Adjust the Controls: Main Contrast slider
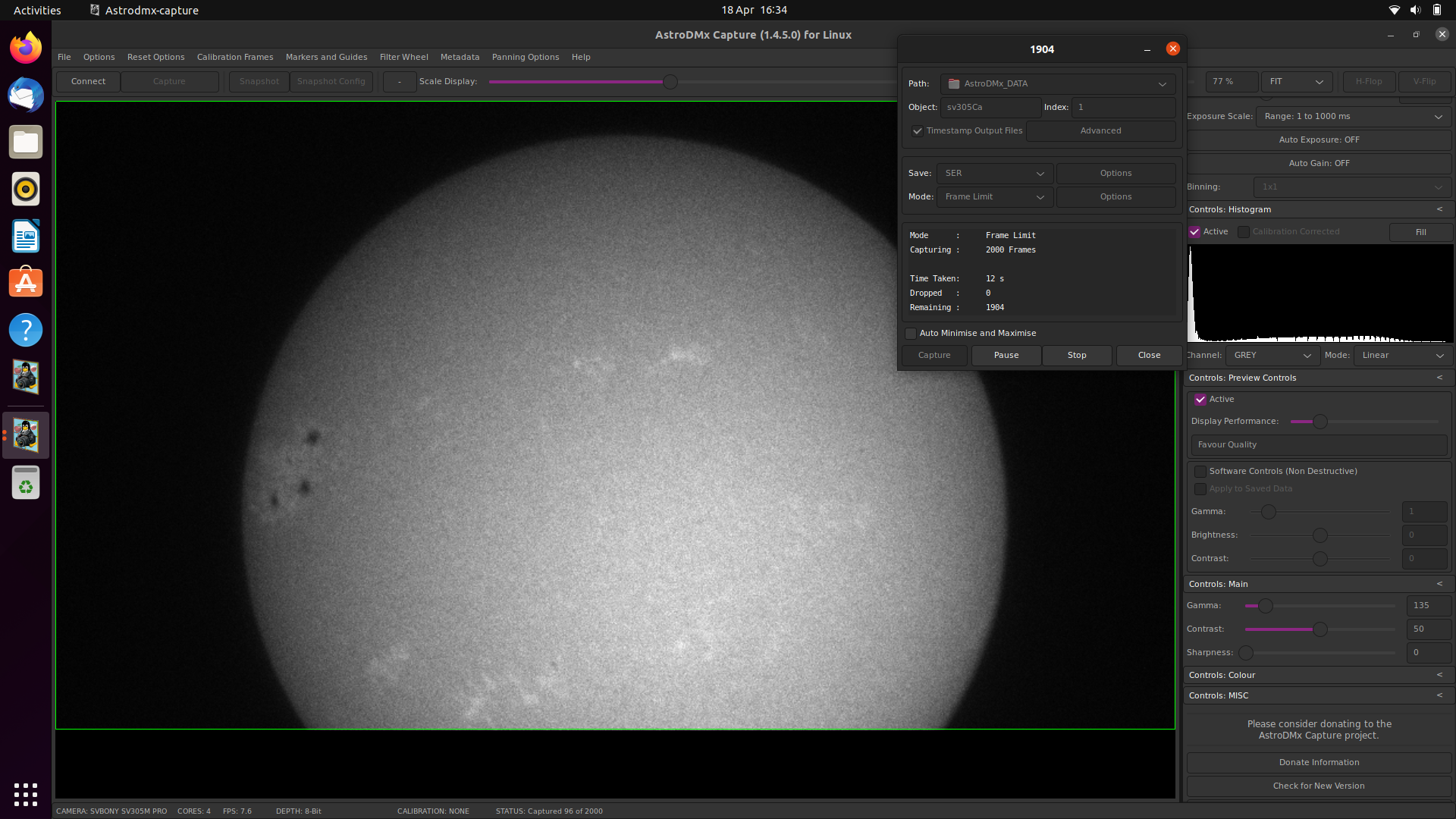Viewport: 1456px width, 819px height. [1320, 629]
